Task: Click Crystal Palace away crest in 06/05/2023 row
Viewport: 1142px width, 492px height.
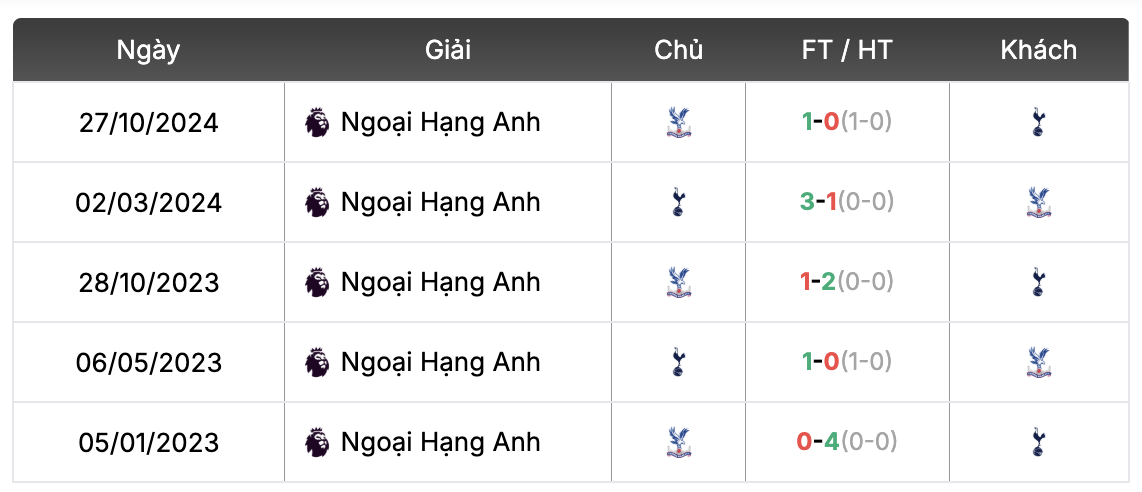Action: point(1038,362)
